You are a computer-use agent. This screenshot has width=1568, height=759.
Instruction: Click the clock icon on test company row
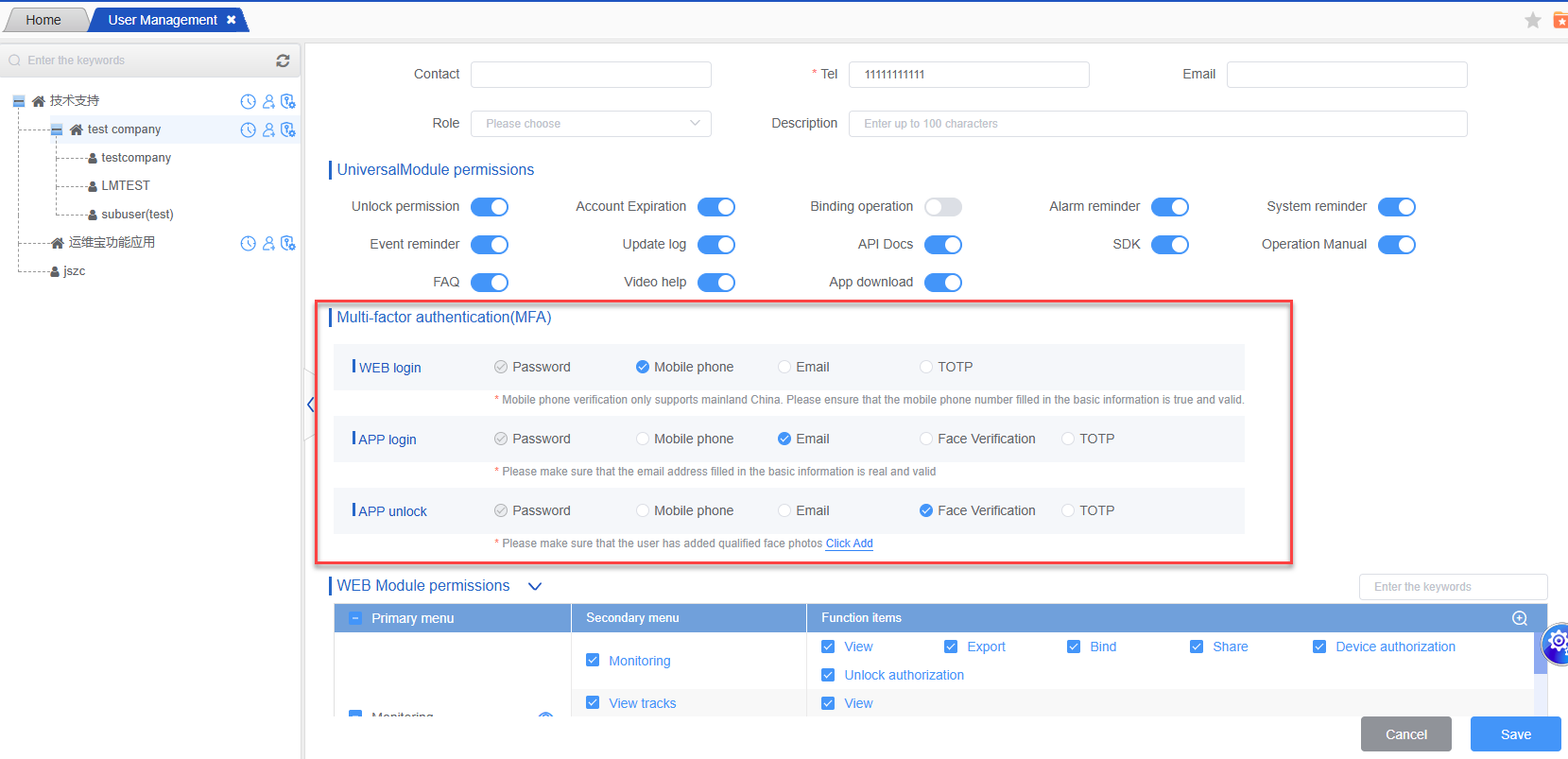248,130
